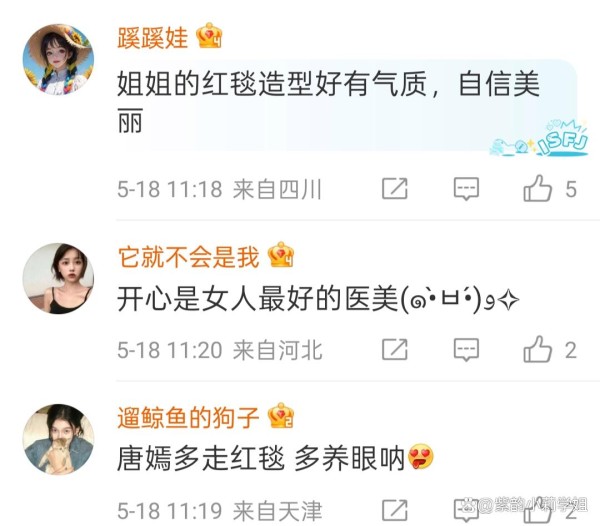Screen dimensions: 600x526
Task: View the straw hat girl avatar
Action: pyautogui.click(x=58, y=59)
